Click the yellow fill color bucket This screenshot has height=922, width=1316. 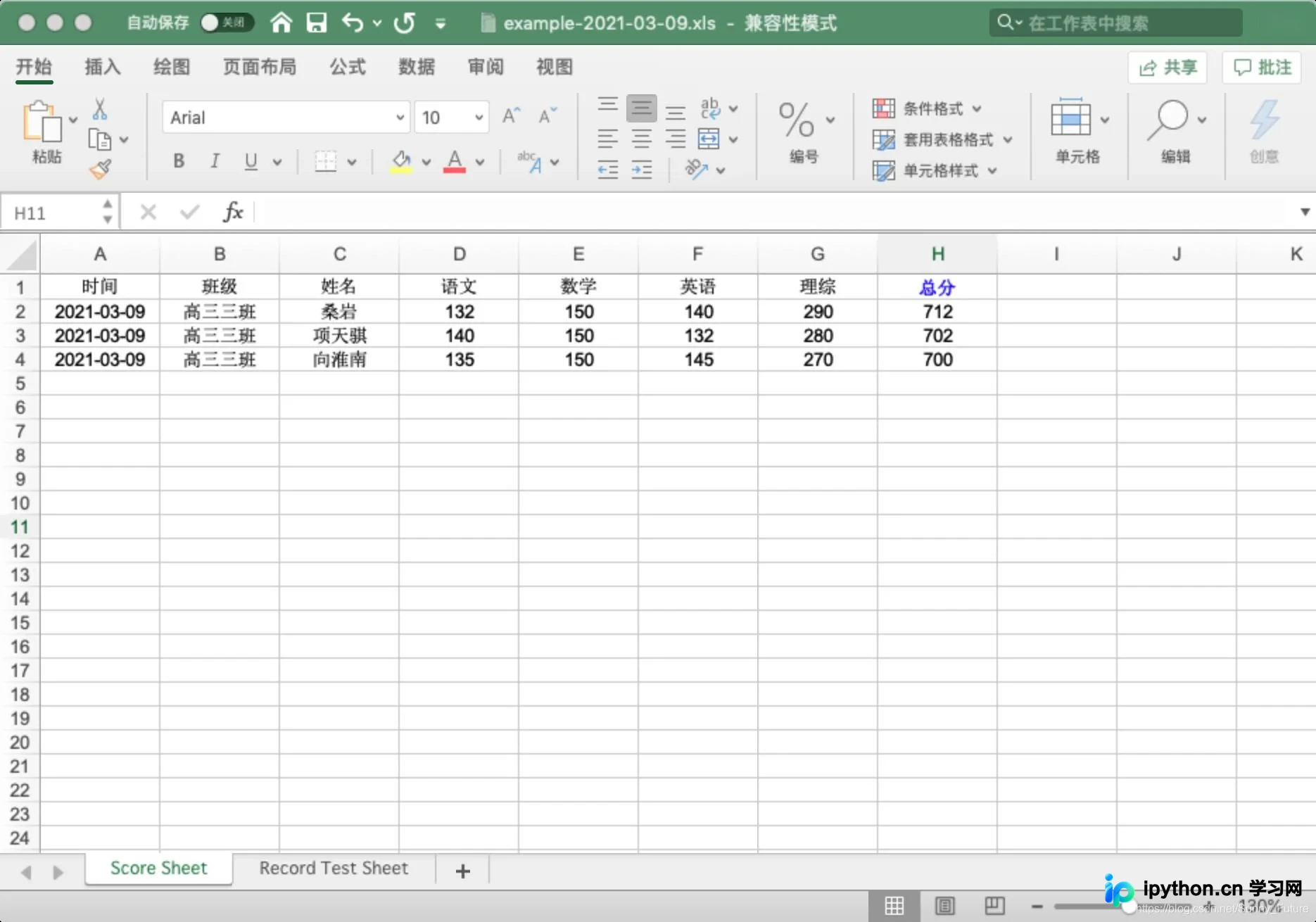click(401, 161)
